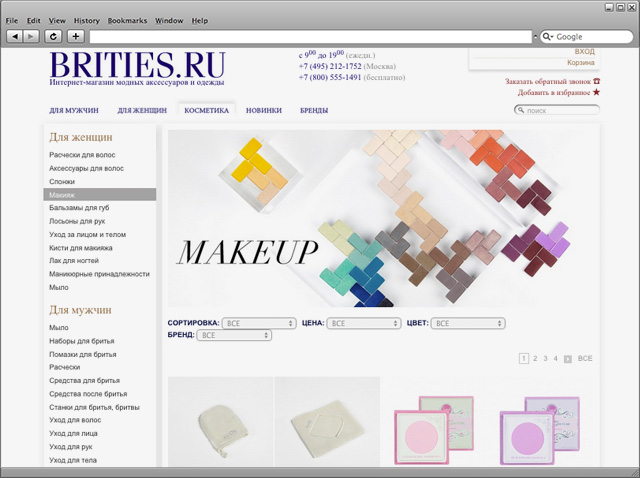Click the magnifier icon in Google search box
The width and height of the screenshot is (640, 478).
[x=548, y=36]
